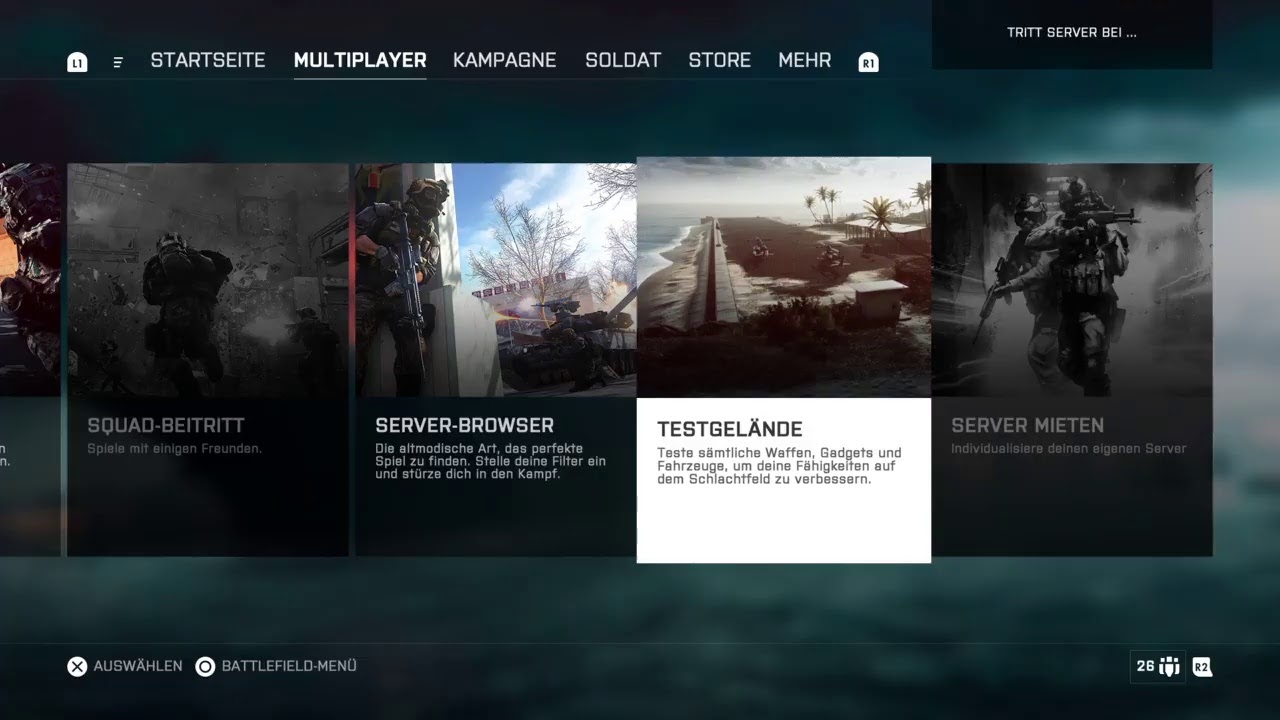Viewport: 1280px width, 720px height.
Task: Open the list menu icon beside Startseite
Action: click(118, 62)
